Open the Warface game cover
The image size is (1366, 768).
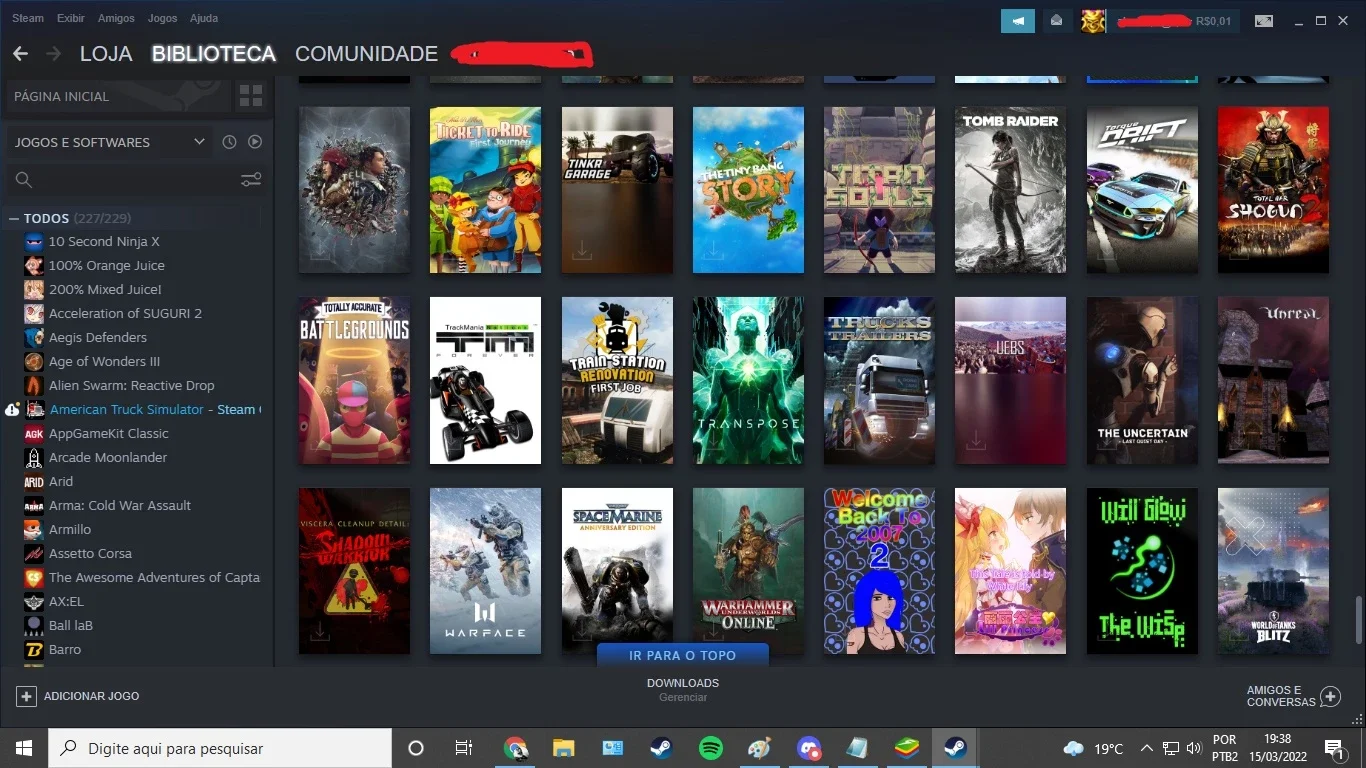click(x=485, y=571)
